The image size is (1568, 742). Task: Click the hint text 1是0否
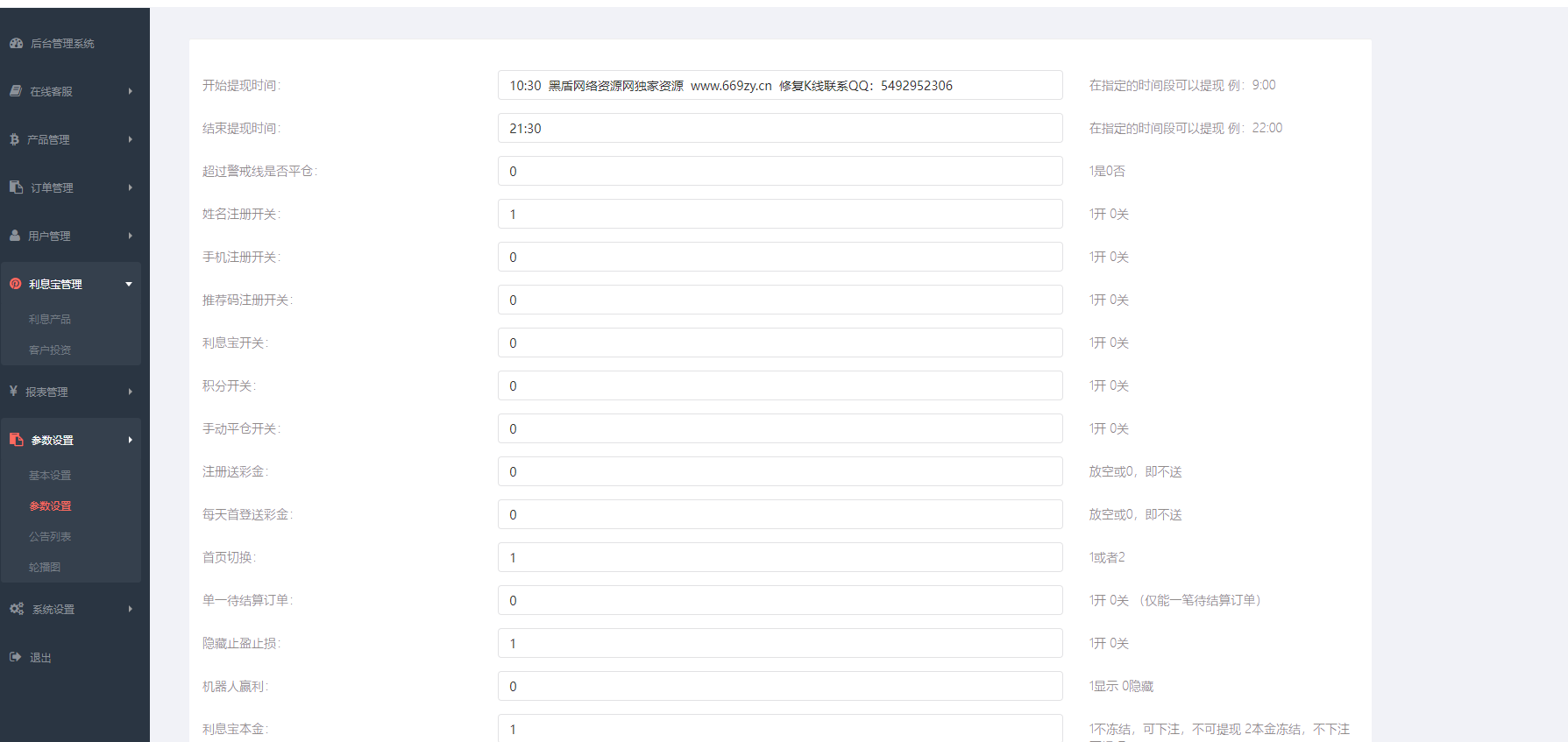click(x=1107, y=171)
